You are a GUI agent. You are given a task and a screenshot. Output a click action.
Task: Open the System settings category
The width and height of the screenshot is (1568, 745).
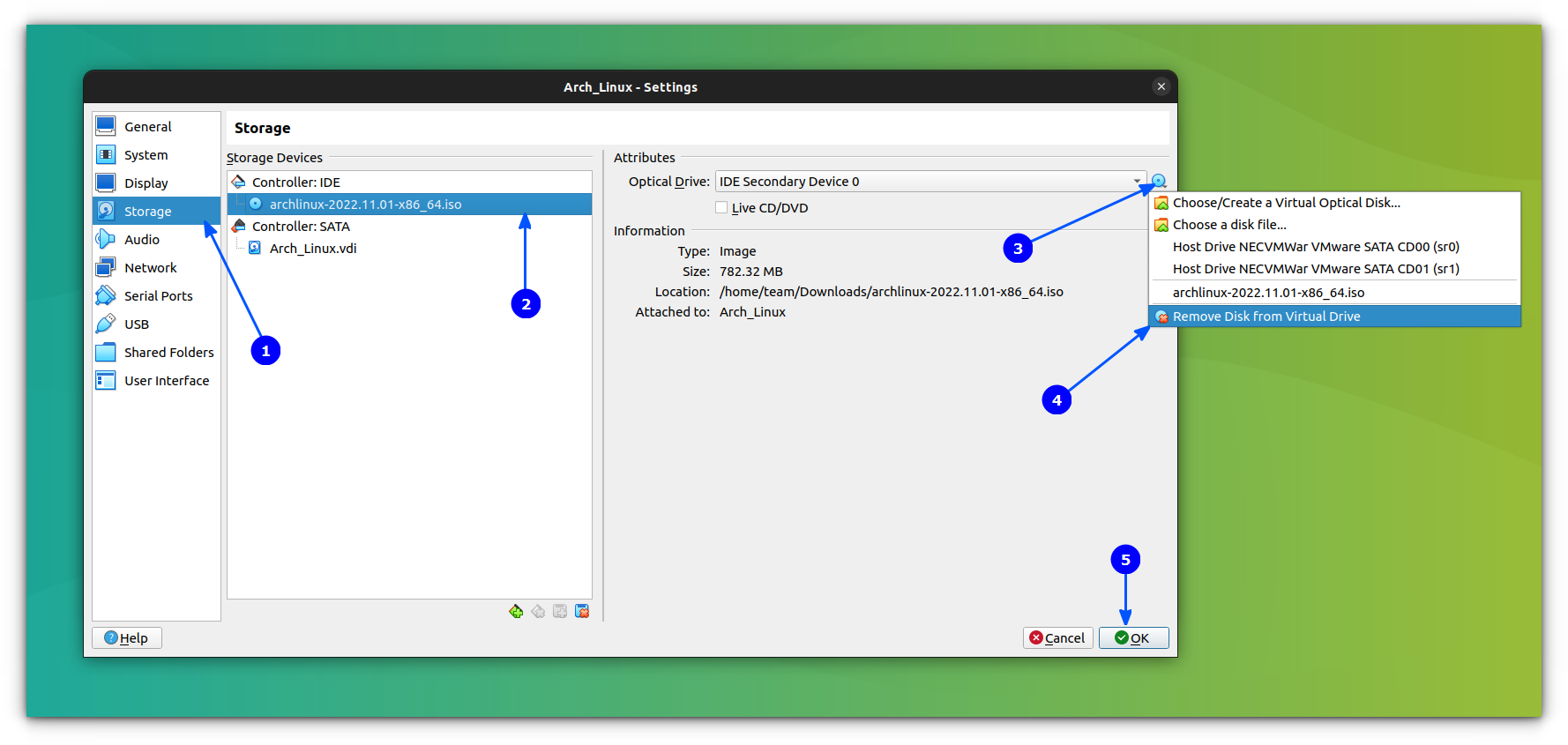click(146, 155)
